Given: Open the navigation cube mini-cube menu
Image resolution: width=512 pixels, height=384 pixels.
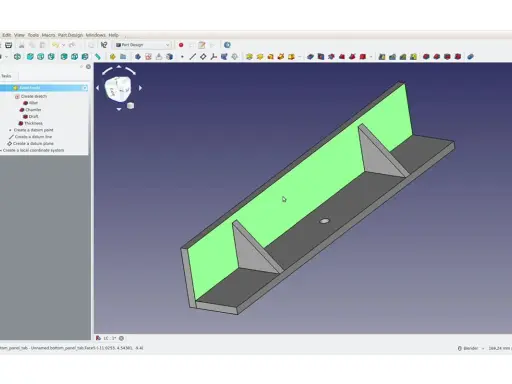Looking at the screenshot, I should click(x=130, y=106).
